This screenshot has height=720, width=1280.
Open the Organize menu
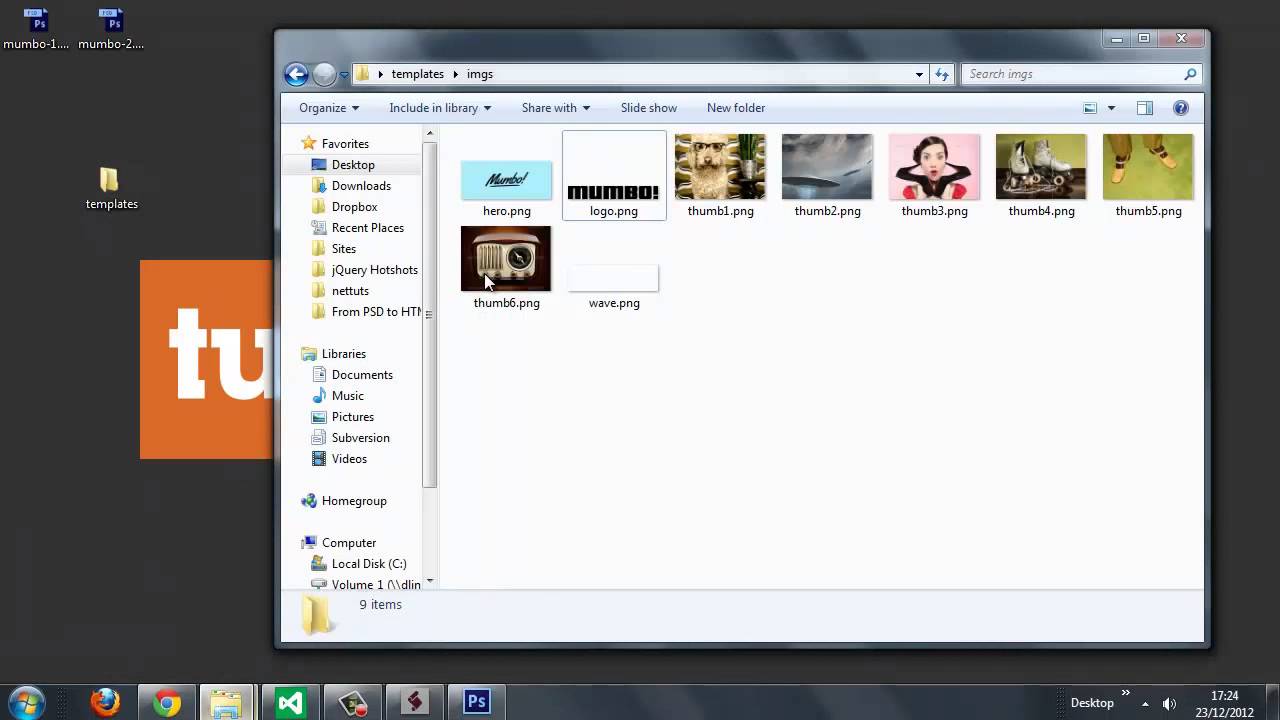(328, 108)
